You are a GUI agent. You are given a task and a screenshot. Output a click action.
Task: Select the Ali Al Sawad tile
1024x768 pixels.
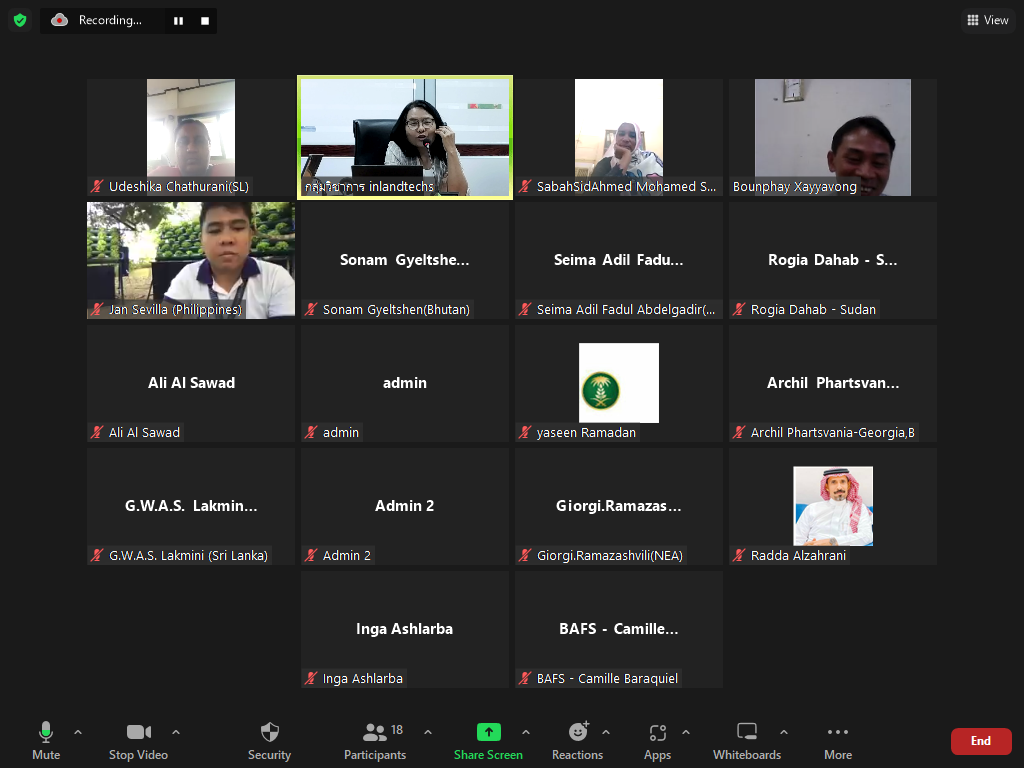coord(191,383)
